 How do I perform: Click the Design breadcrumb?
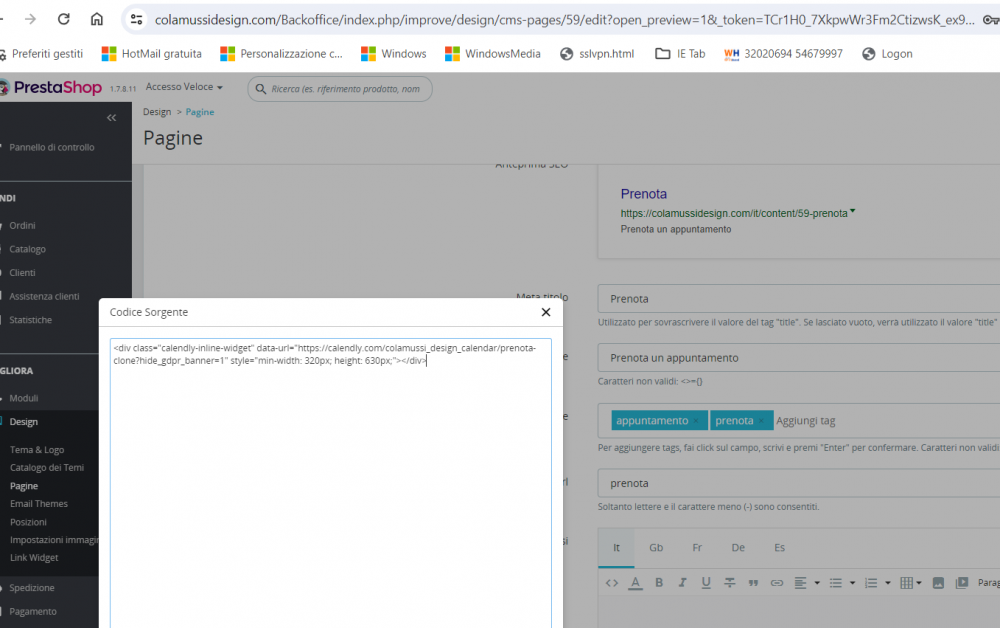pyautogui.click(x=157, y=112)
